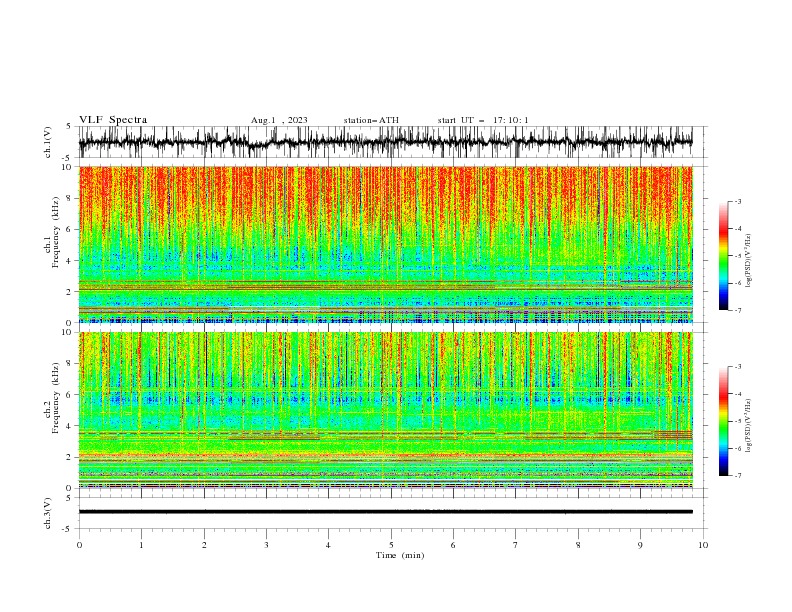Click the "-3" tick on ch.1 color bar
The height and width of the screenshot is (612, 792).
737,201
